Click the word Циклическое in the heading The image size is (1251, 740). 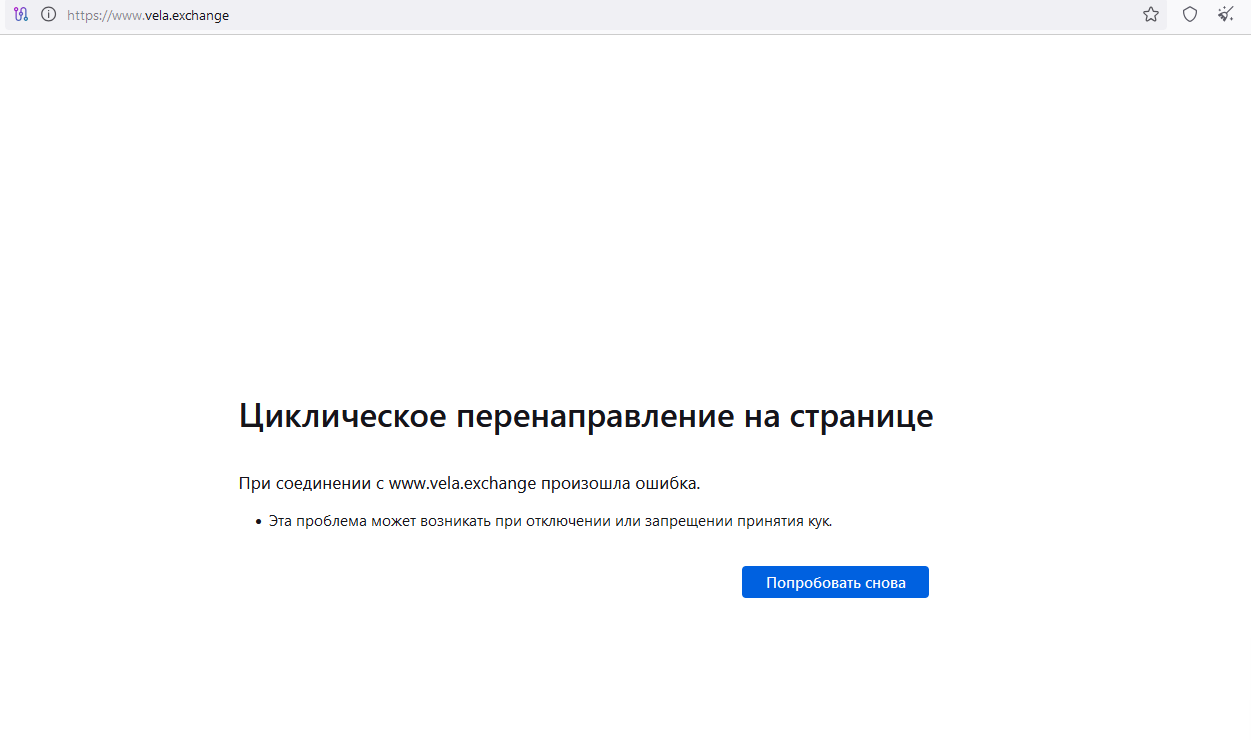[x=342, y=416]
